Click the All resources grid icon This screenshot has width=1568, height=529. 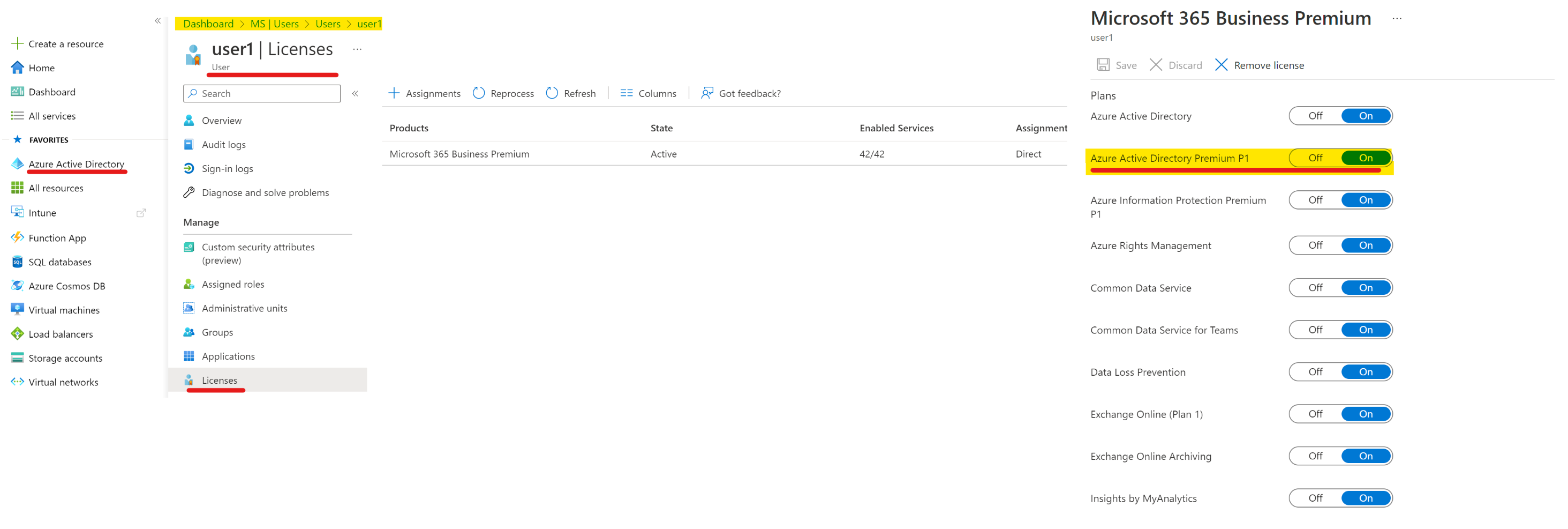click(x=17, y=188)
